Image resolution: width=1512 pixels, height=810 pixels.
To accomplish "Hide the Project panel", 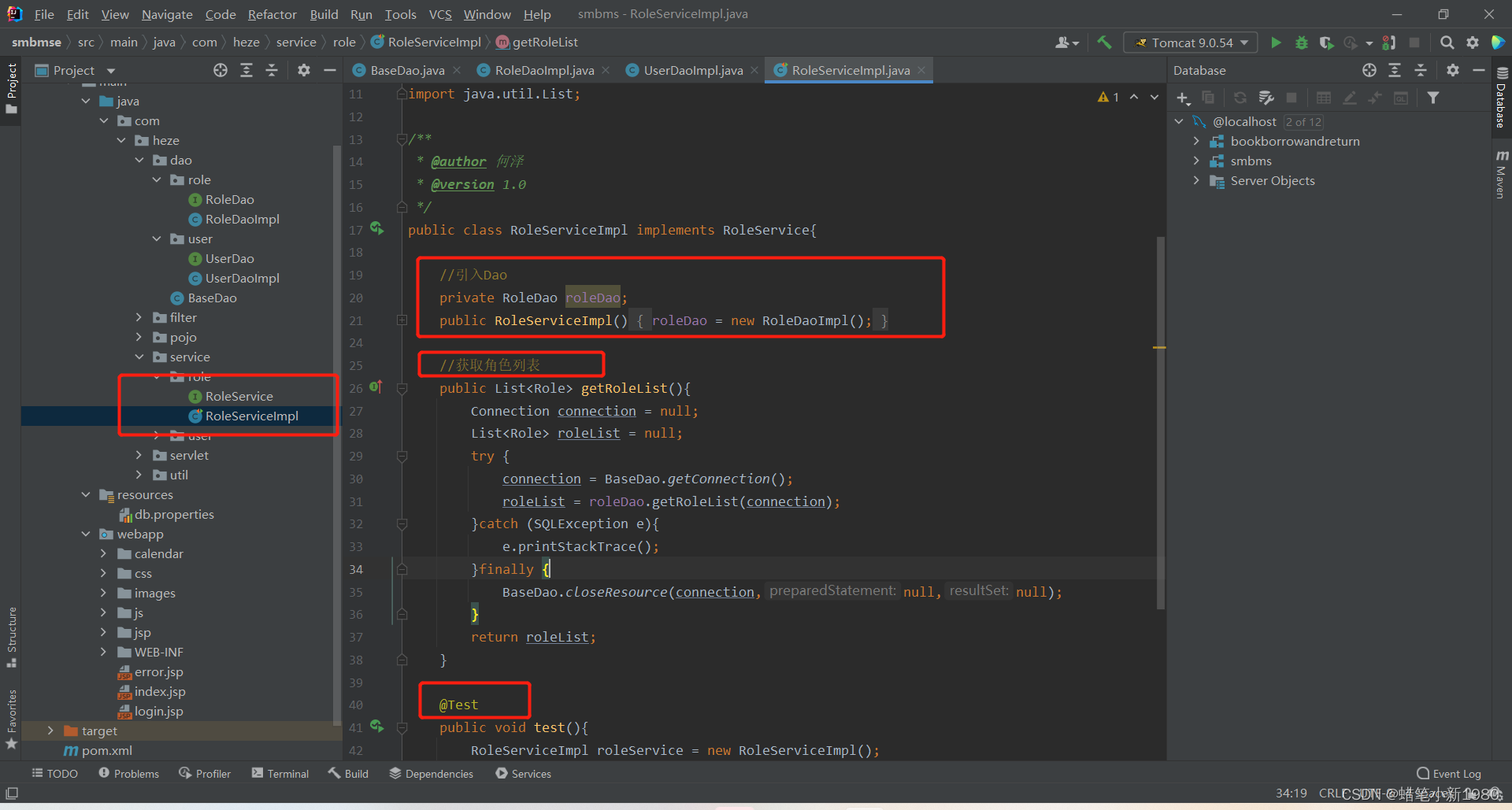I will click(x=330, y=70).
